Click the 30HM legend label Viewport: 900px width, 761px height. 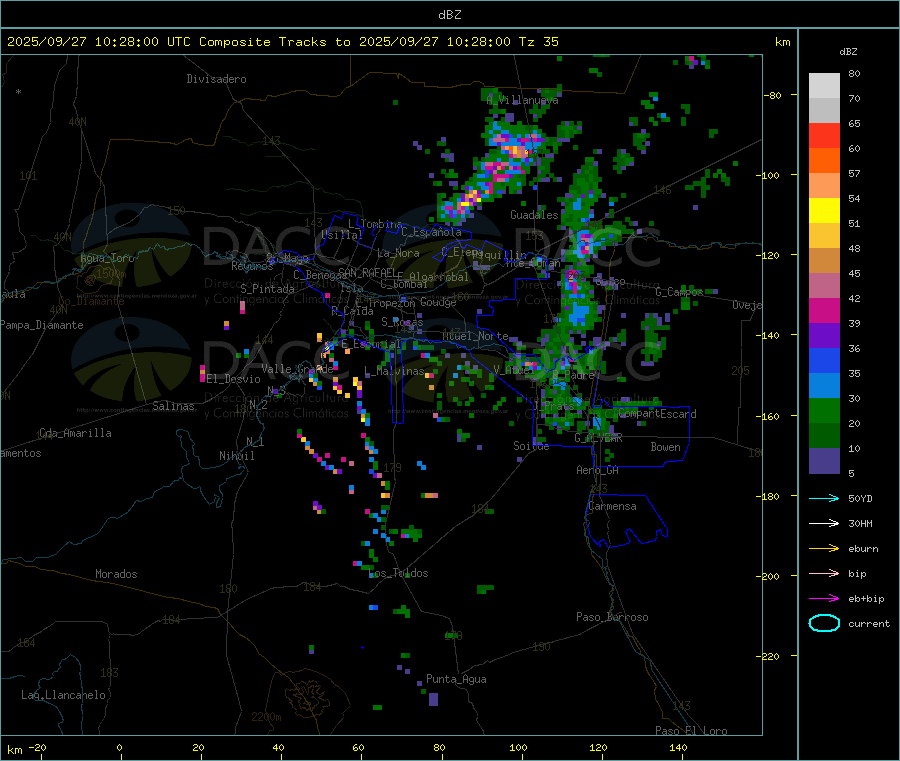click(860, 523)
